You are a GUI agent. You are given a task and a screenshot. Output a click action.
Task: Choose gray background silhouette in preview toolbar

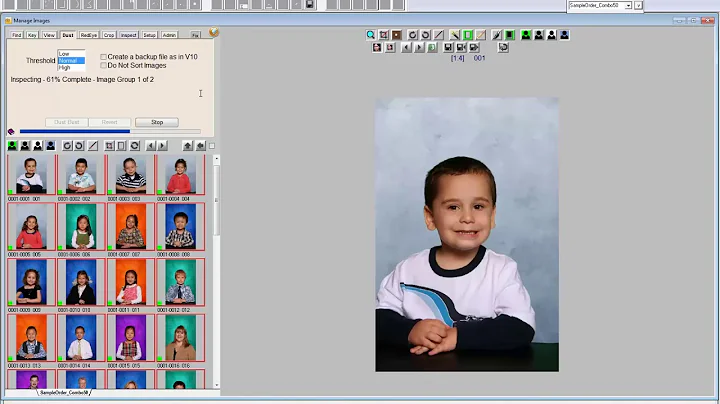(539, 35)
